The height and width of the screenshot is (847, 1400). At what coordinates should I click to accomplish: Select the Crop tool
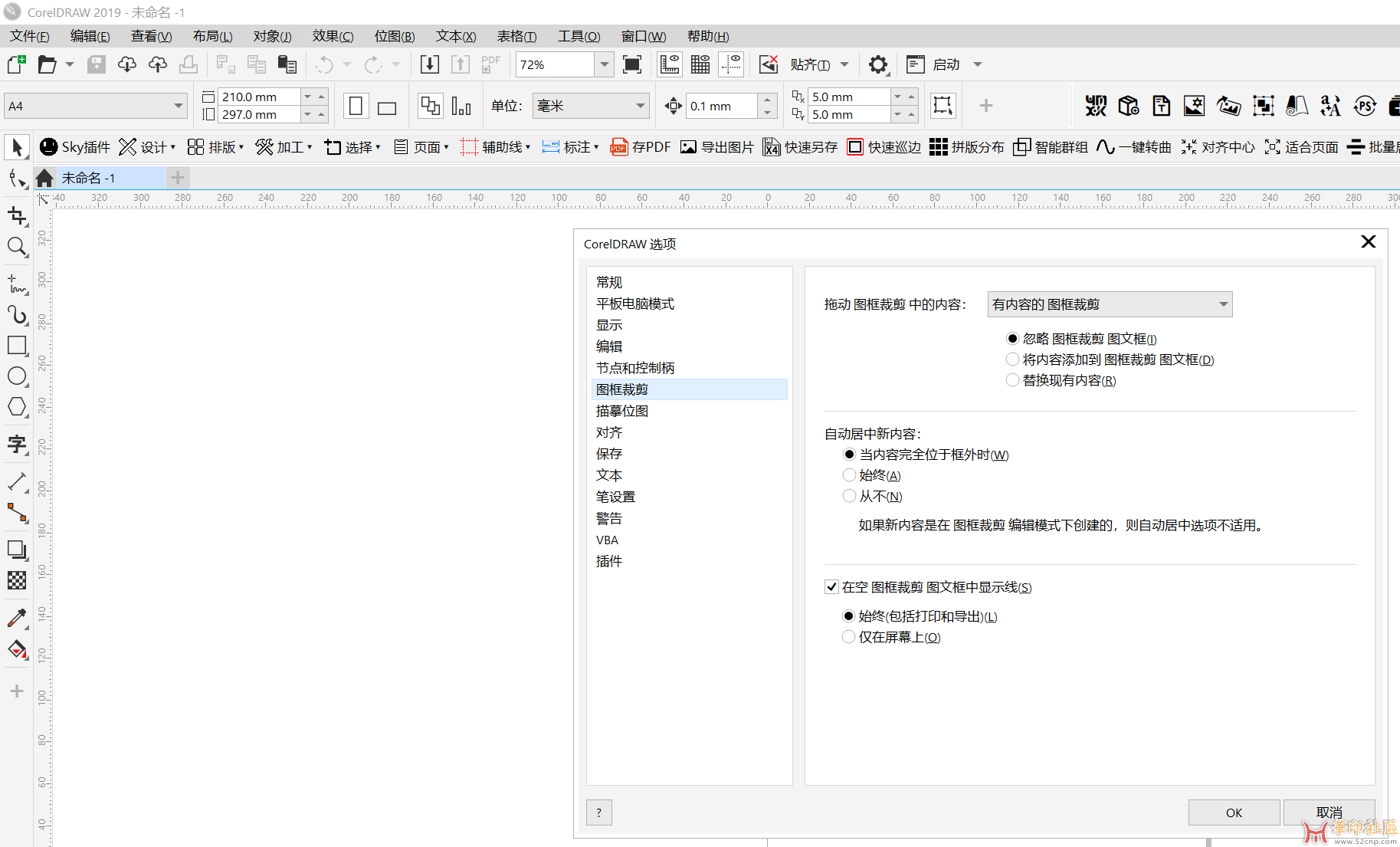click(17, 216)
